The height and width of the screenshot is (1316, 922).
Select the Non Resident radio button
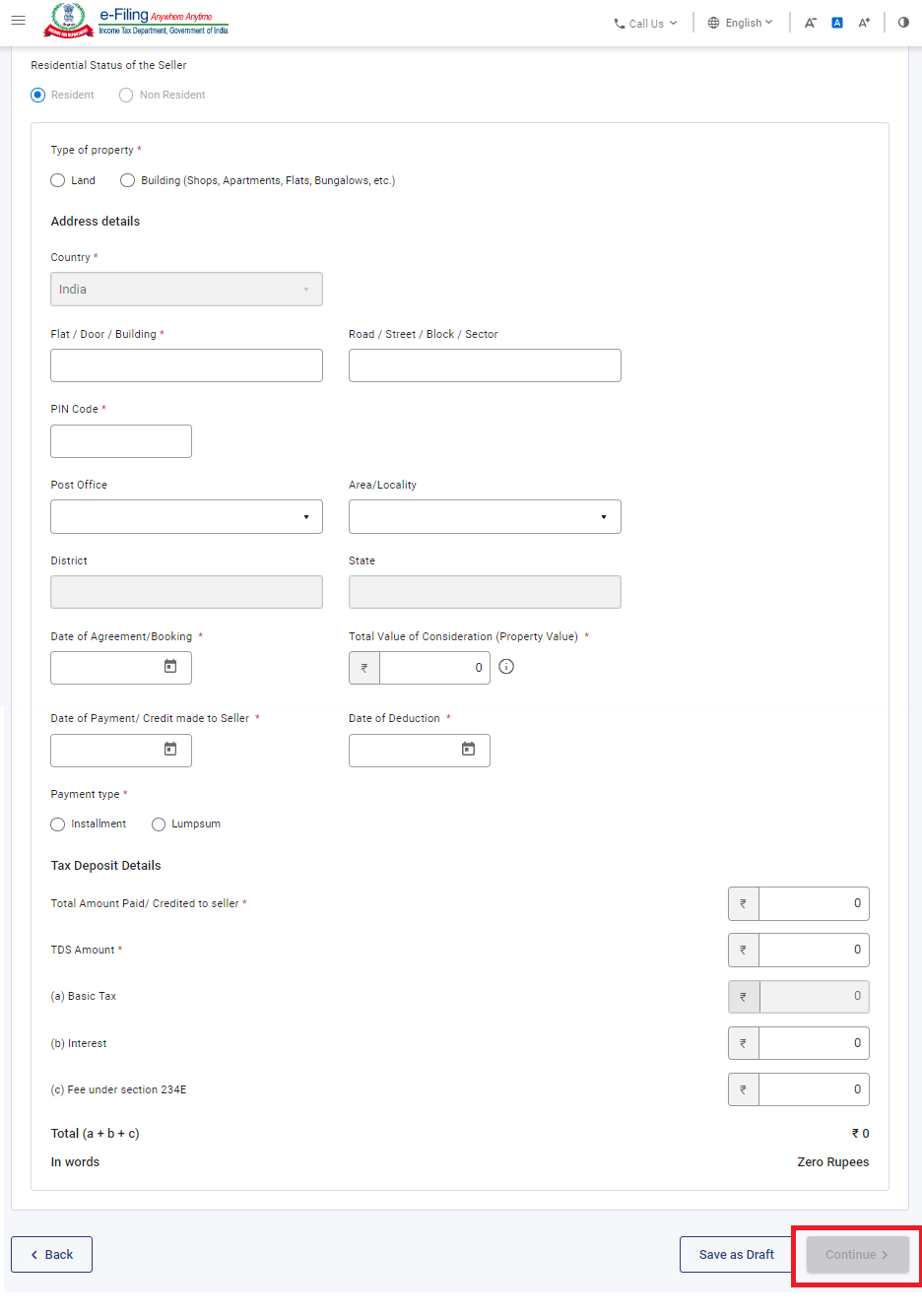point(126,95)
